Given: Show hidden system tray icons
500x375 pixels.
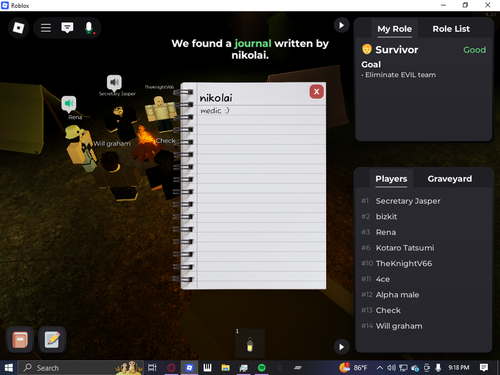Looking at the screenshot, I should (x=380, y=368).
